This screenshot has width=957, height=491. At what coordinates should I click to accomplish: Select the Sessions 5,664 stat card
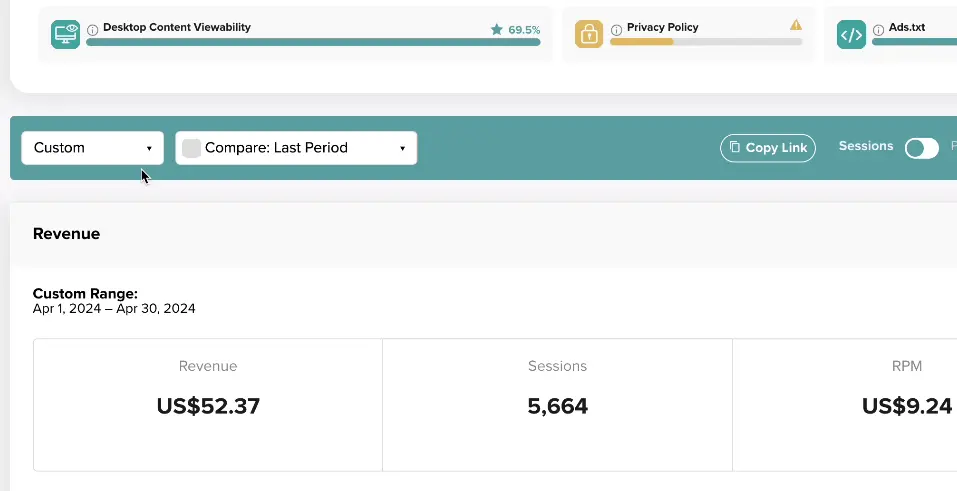pos(557,405)
